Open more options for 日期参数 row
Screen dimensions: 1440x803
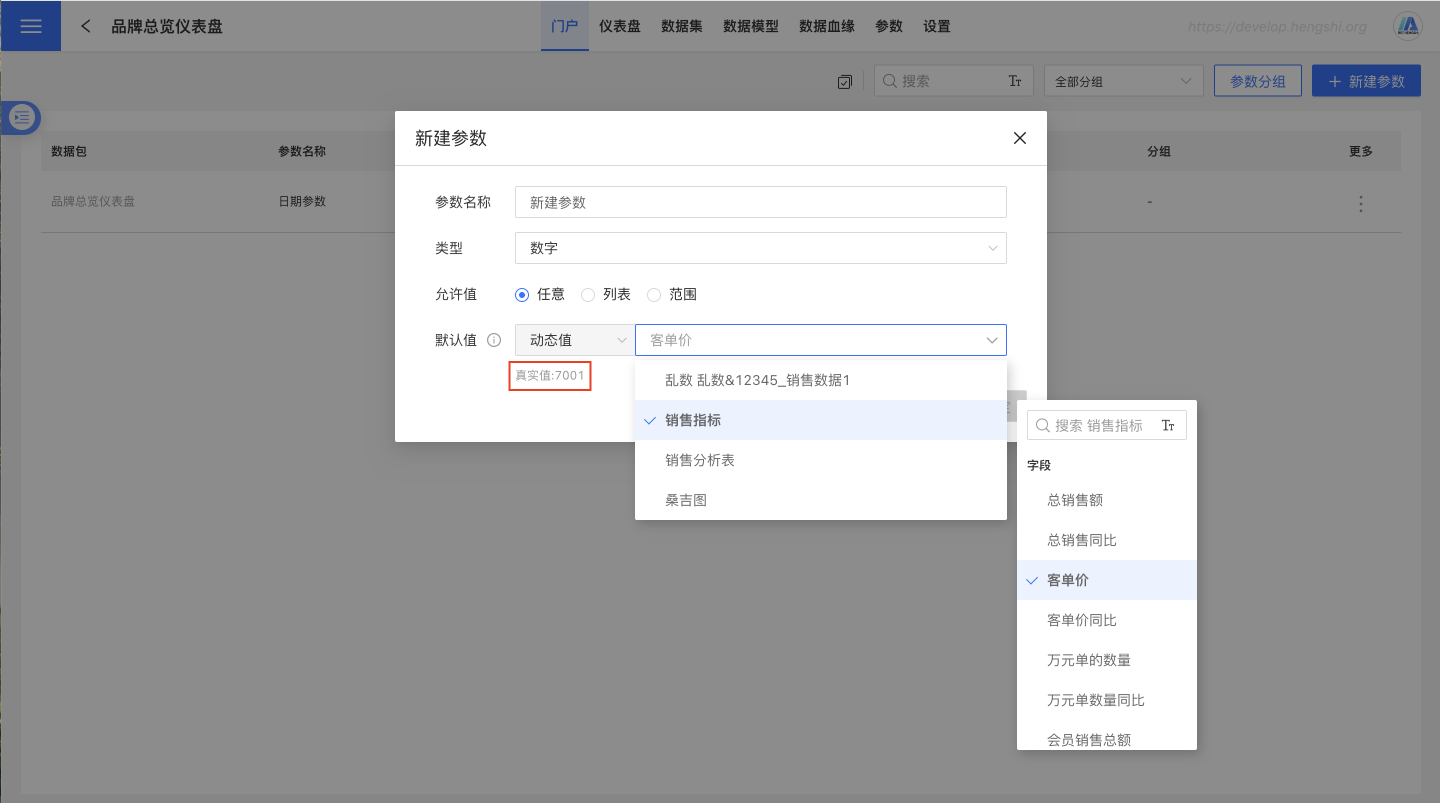[1360, 203]
